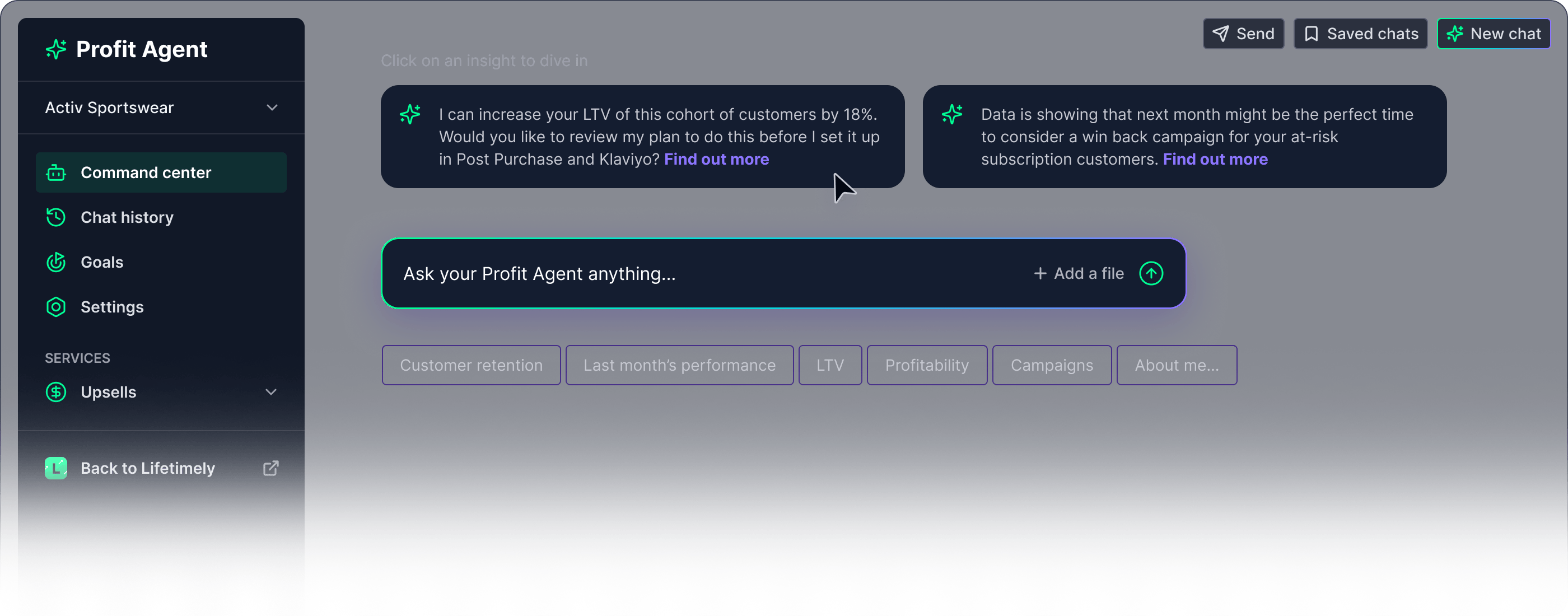Click the sparkle icon on LTV insight card

coord(410,114)
